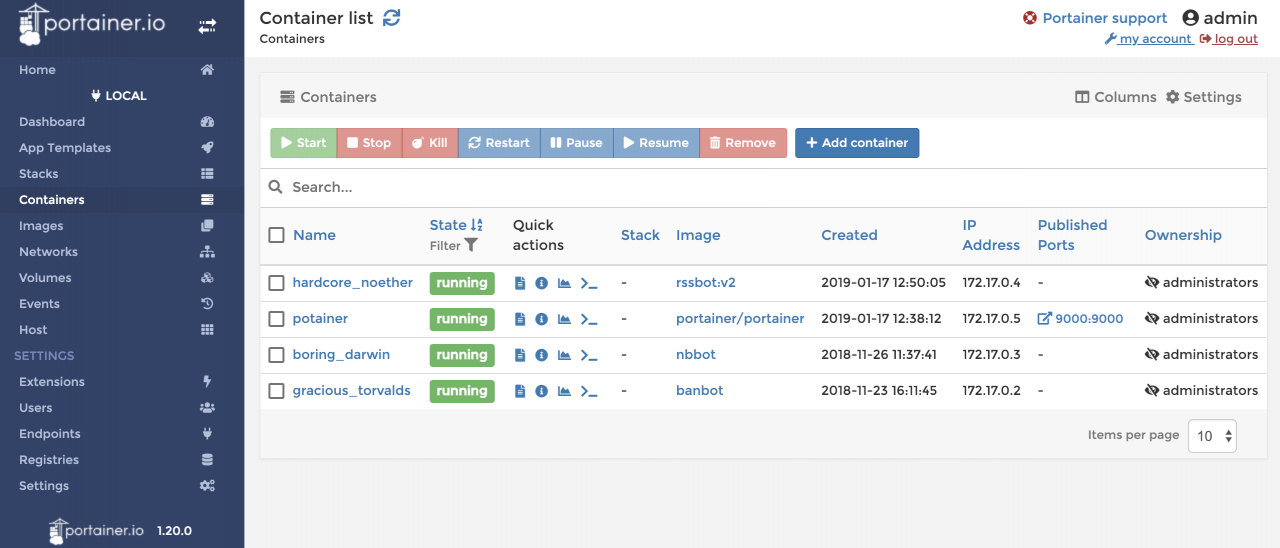
Task: Open stats chart icon for potainer
Action: coord(564,319)
